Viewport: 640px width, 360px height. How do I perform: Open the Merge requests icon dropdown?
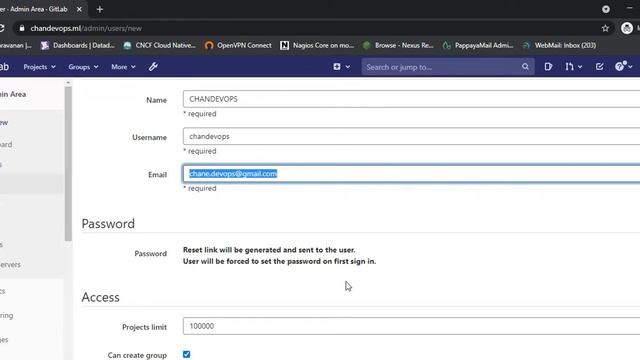click(573, 67)
